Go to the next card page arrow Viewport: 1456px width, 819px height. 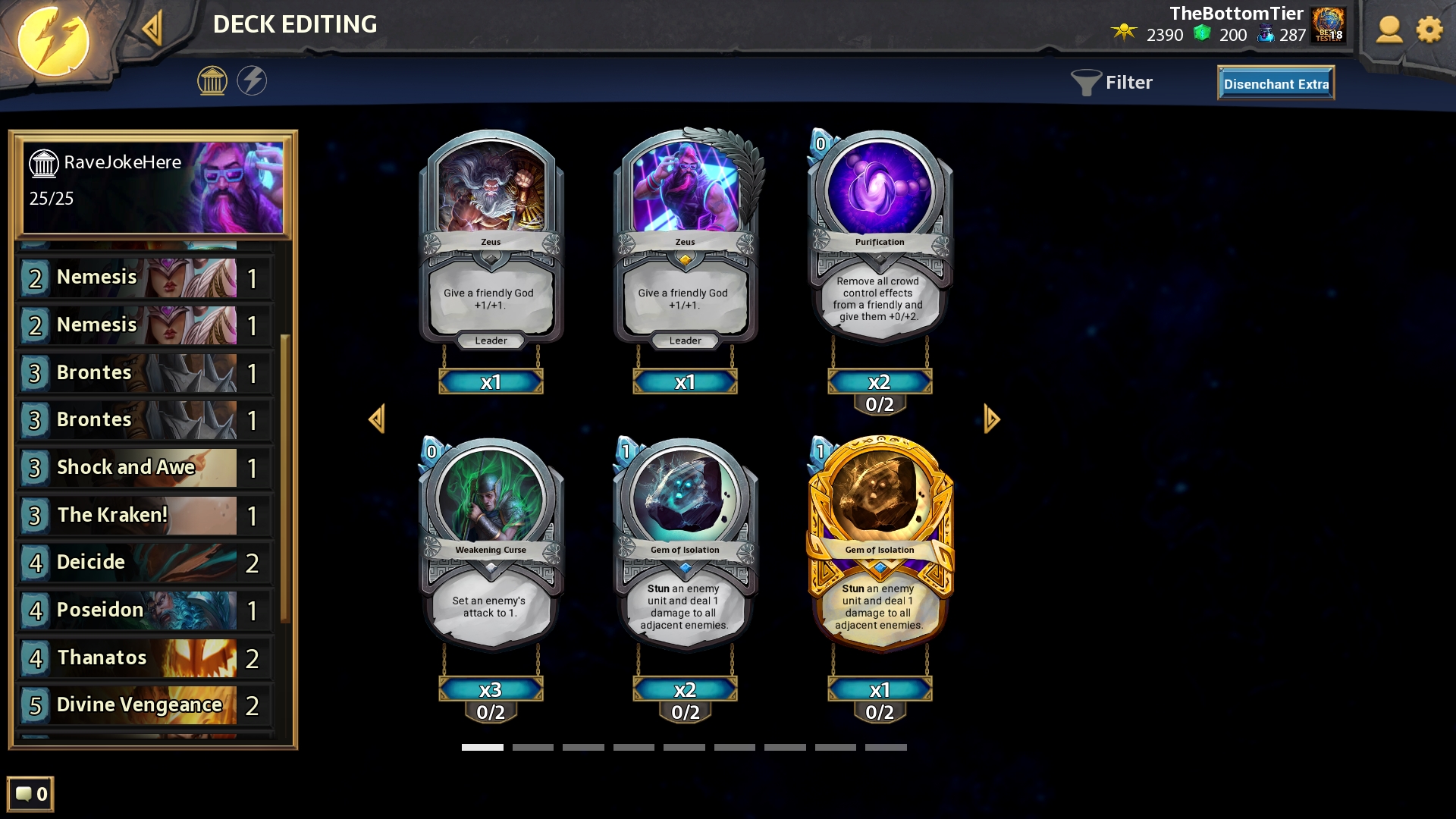coord(992,419)
